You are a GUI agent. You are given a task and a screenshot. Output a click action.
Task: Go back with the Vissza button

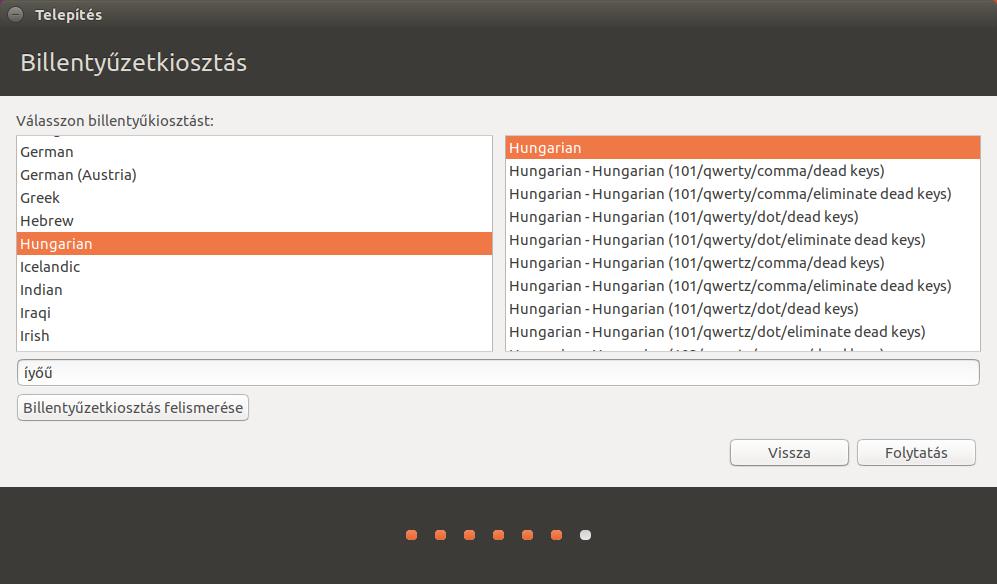tap(789, 453)
